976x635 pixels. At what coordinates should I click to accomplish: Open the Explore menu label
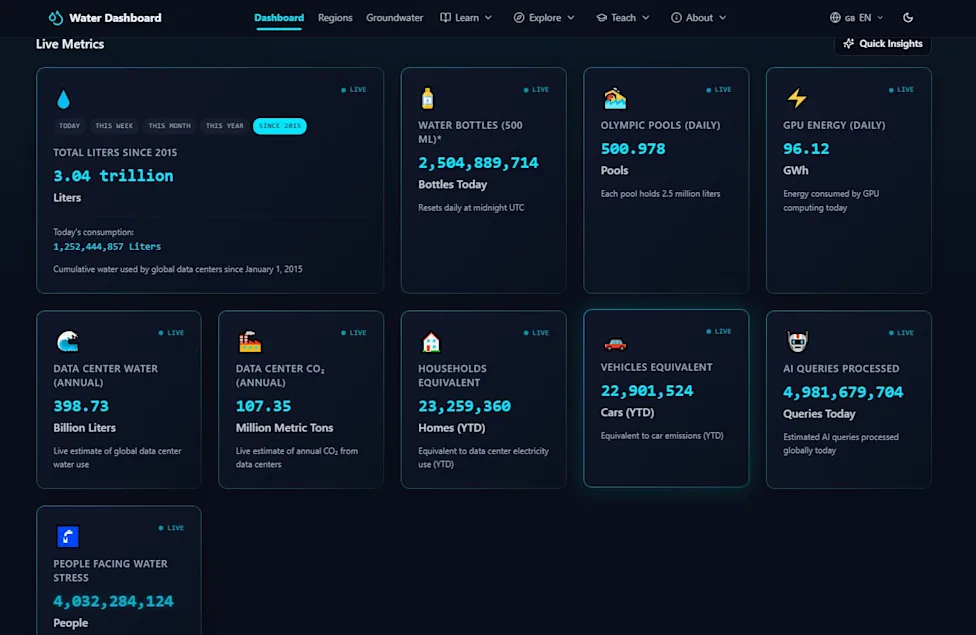click(x=545, y=17)
